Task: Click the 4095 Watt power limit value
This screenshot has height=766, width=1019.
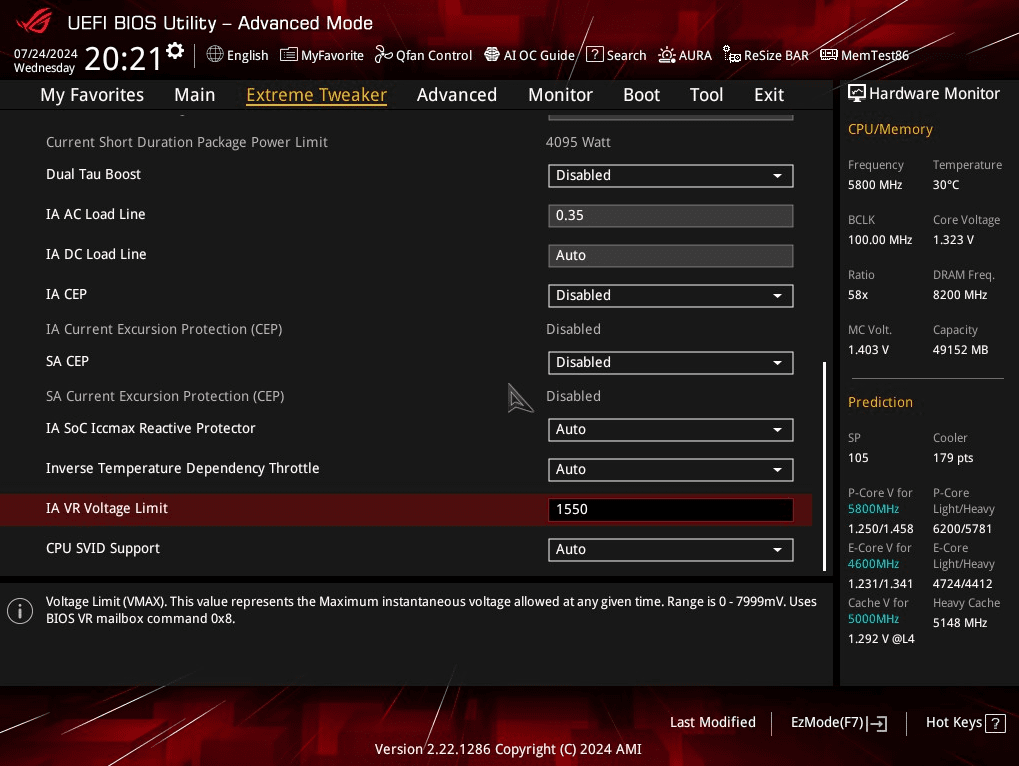Action: [578, 142]
